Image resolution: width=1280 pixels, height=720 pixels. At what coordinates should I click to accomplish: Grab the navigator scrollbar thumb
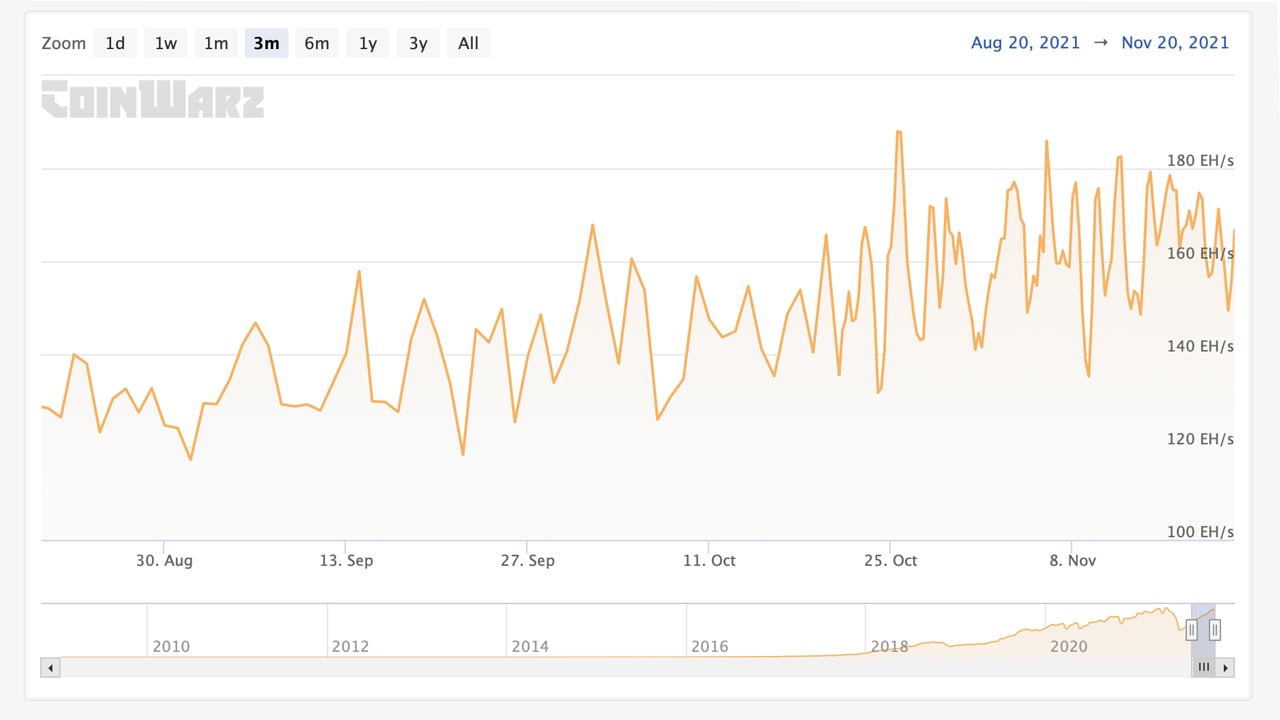(1204, 667)
